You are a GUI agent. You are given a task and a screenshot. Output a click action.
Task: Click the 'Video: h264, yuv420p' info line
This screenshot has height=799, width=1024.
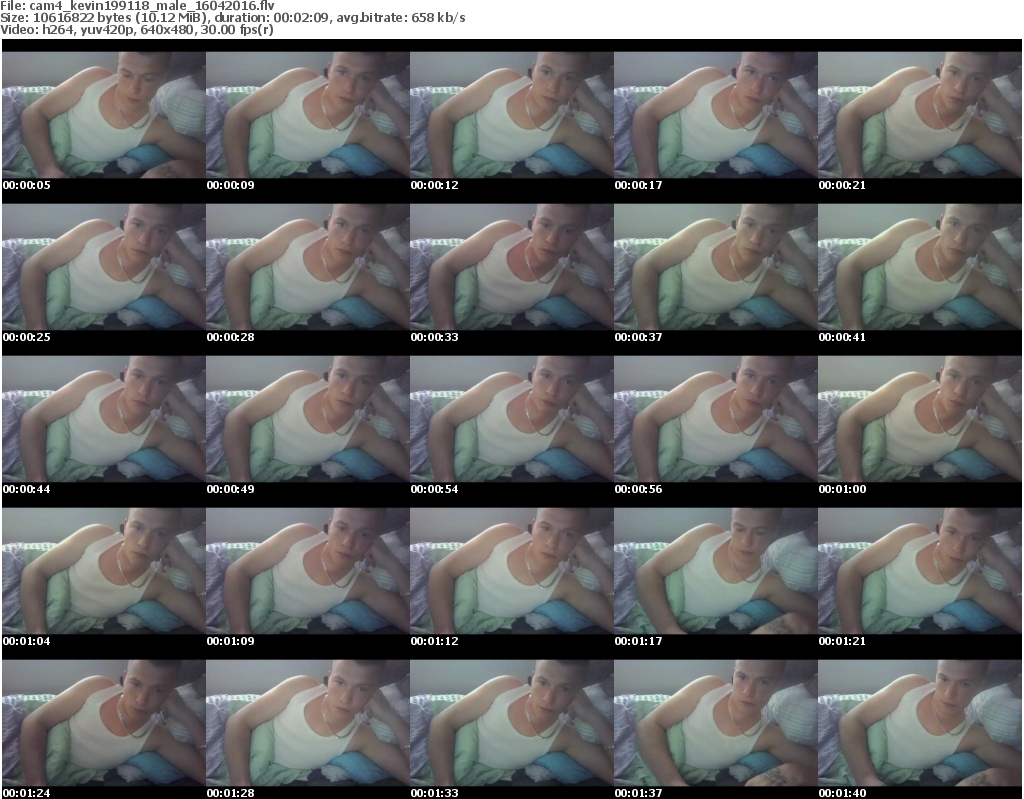(136, 30)
